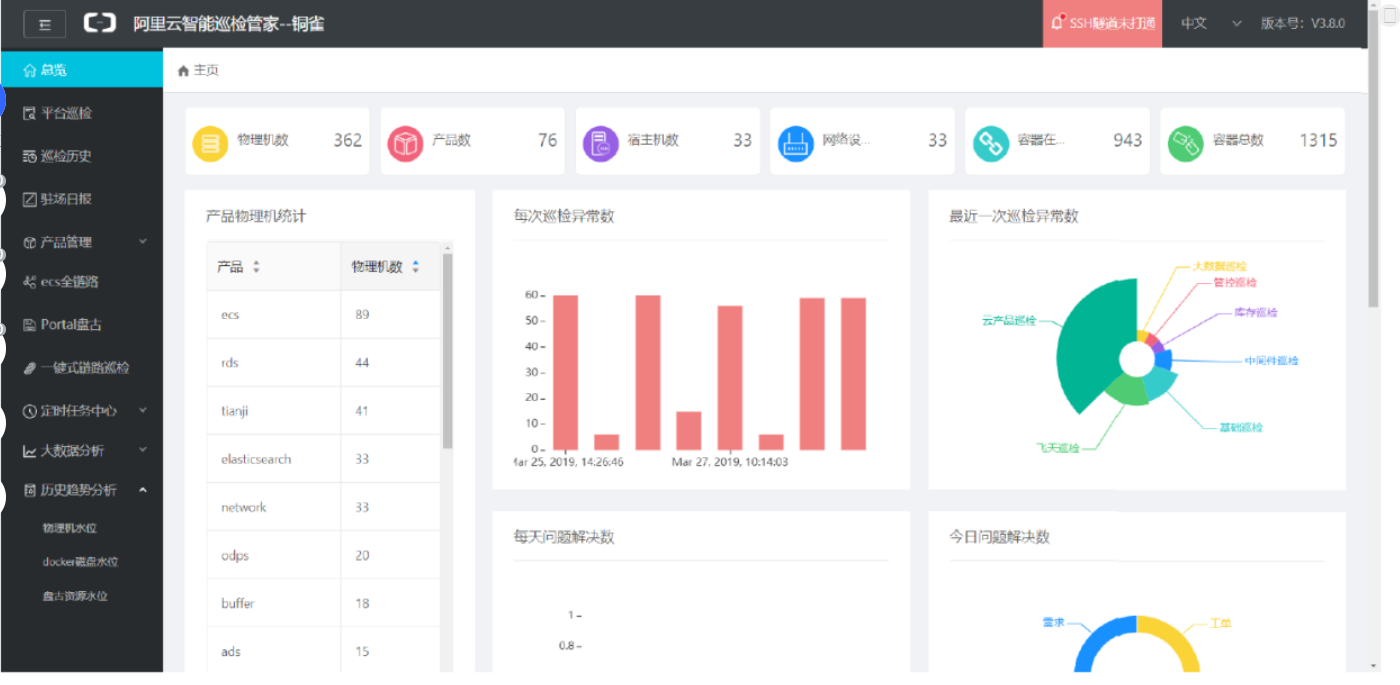Click the Alibaba Cloud bracket logo
1400x685 pixels.
tap(100, 23)
